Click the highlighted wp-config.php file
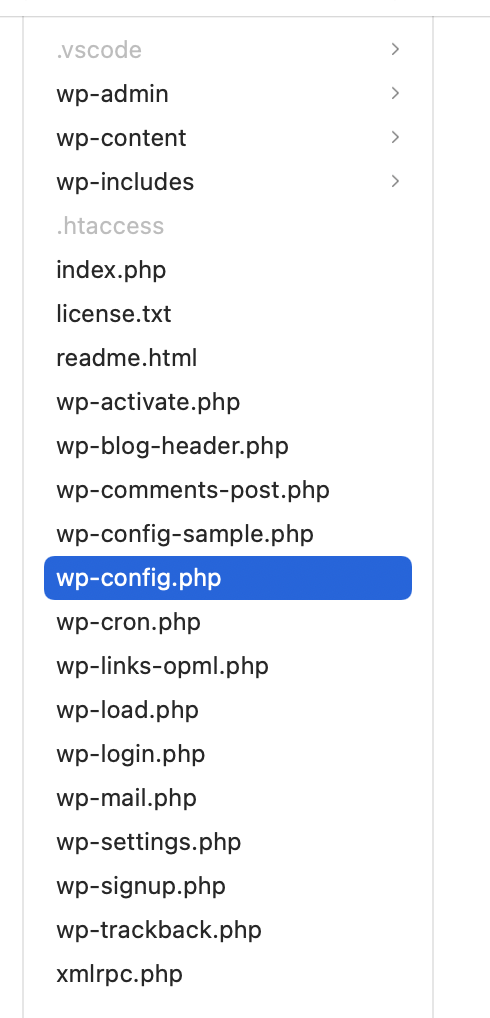The width and height of the screenshot is (490, 1018). [228, 578]
